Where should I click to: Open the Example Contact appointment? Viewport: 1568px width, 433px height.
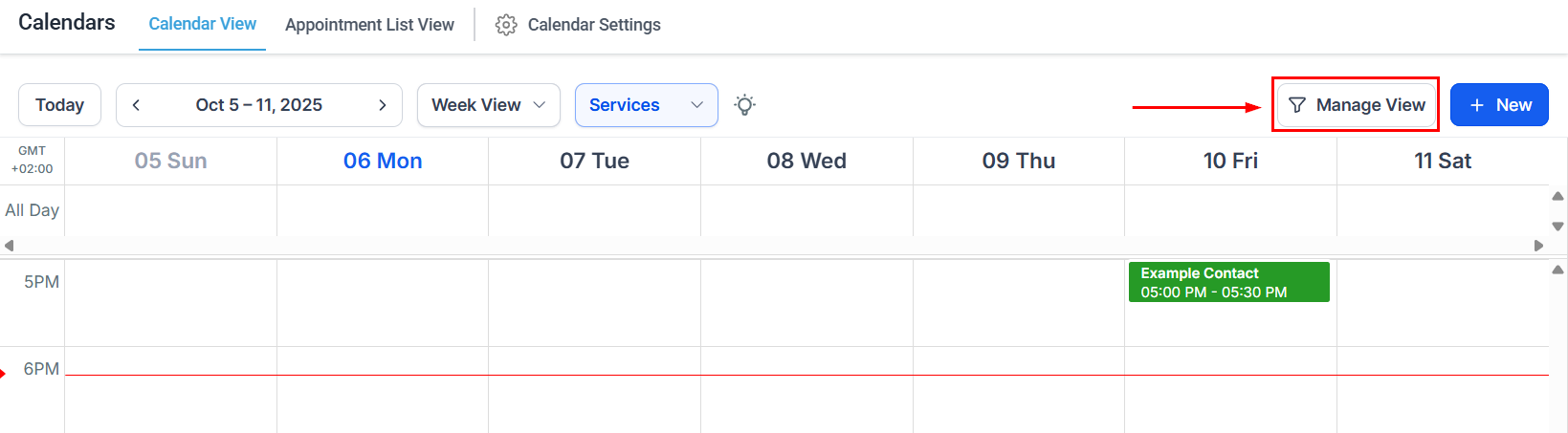click(1229, 282)
